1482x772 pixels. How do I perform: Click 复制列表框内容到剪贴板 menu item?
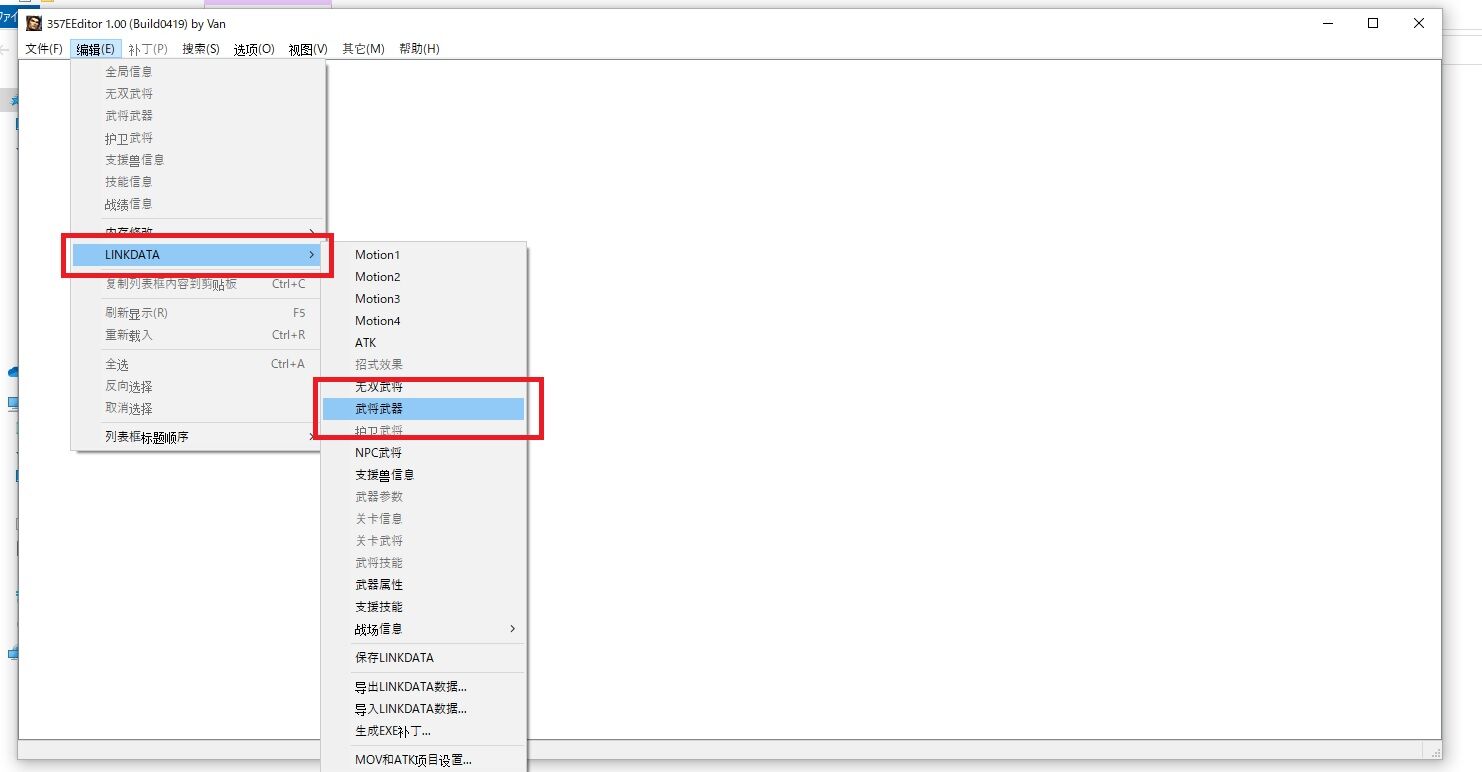(x=198, y=284)
